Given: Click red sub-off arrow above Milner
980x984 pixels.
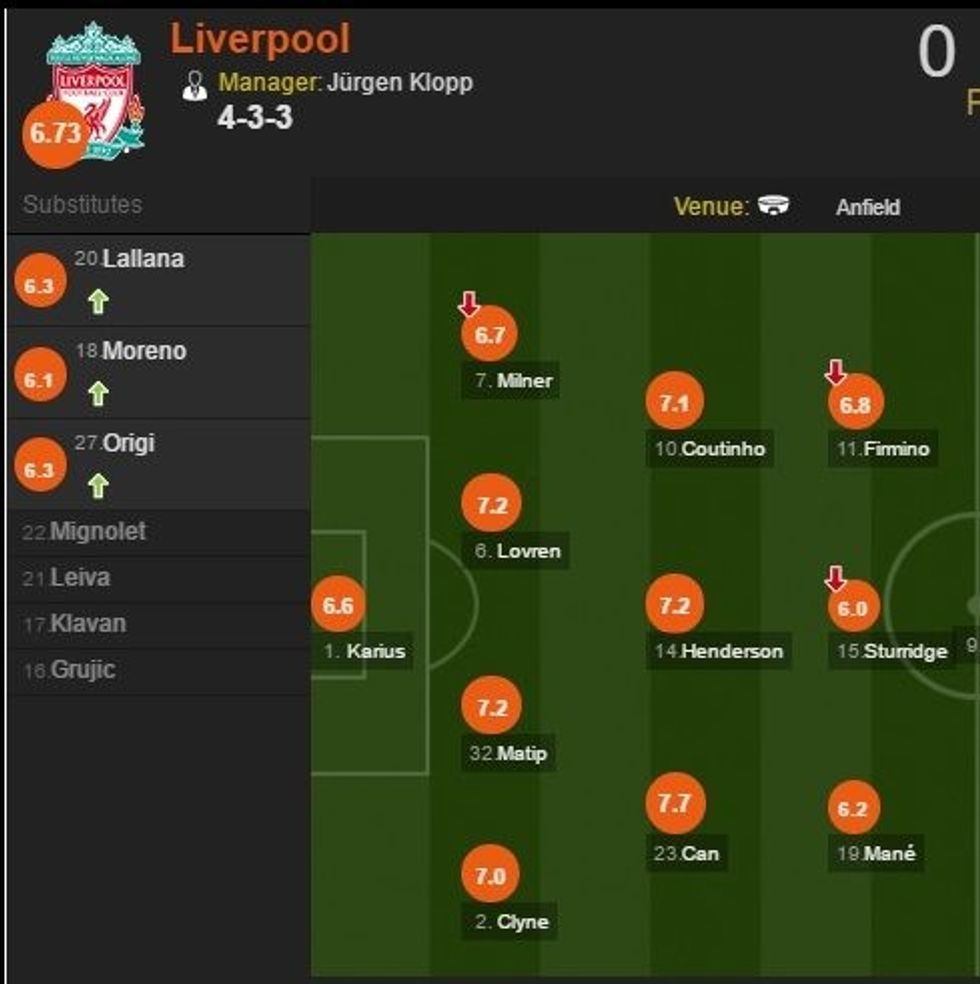Looking at the screenshot, I should tap(469, 303).
